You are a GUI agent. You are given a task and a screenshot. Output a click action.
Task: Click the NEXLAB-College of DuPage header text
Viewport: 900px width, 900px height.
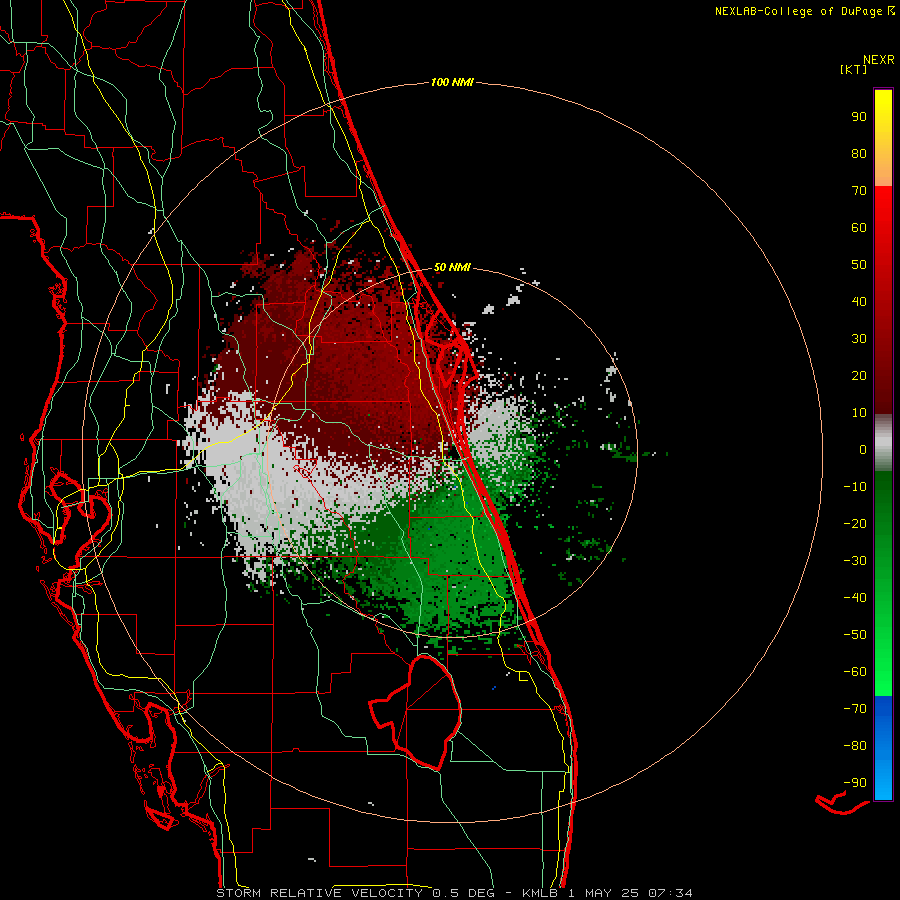pos(804,11)
